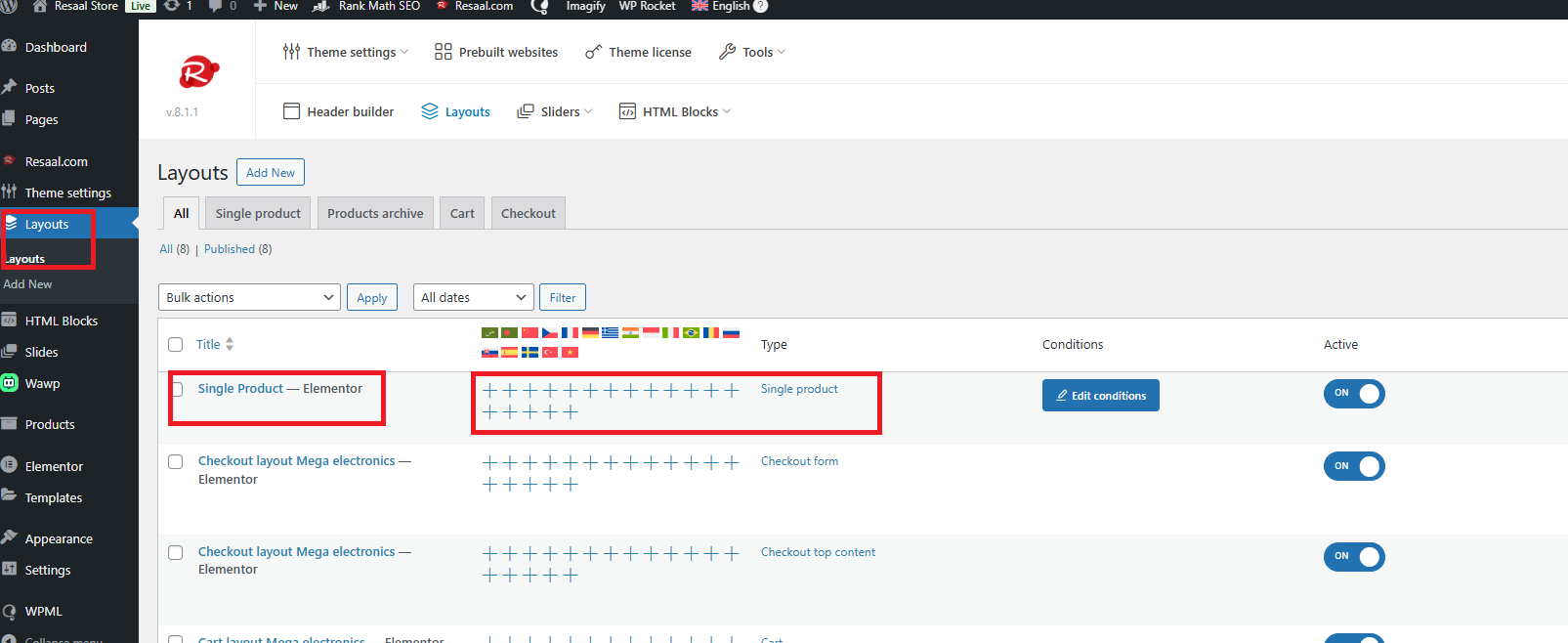Switch to the All layouts tab
Viewport: 1568px width, 643px height.
182,213
